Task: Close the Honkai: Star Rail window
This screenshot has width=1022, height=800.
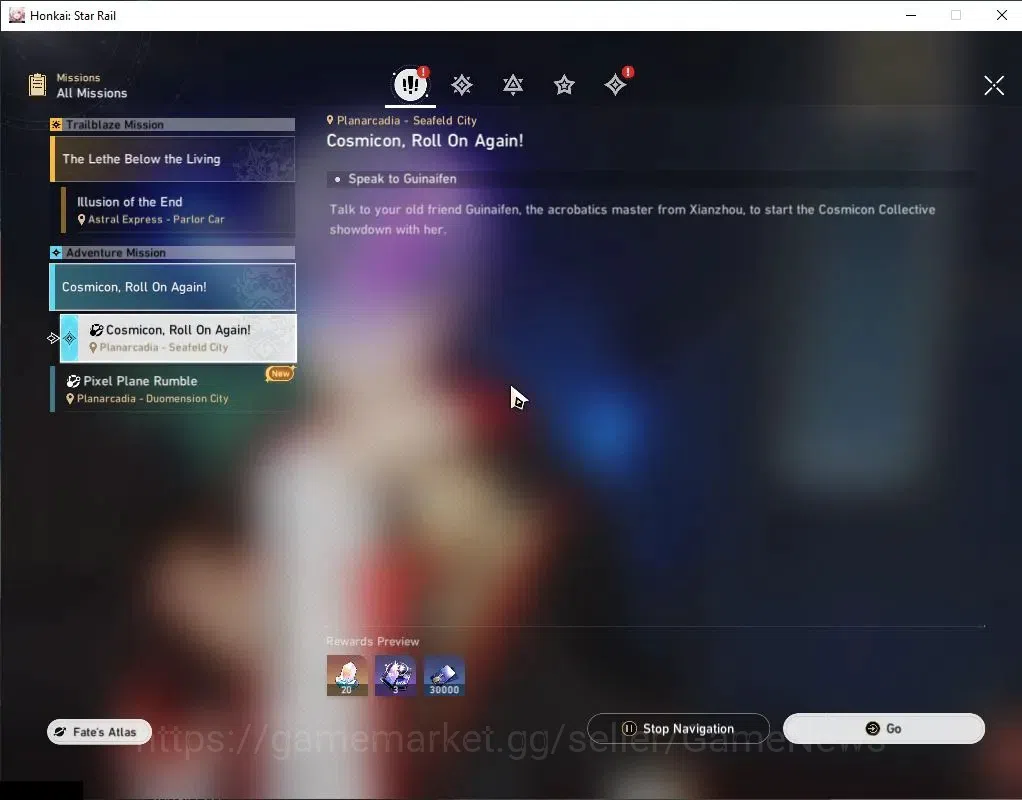Action: click(1002, 15)
